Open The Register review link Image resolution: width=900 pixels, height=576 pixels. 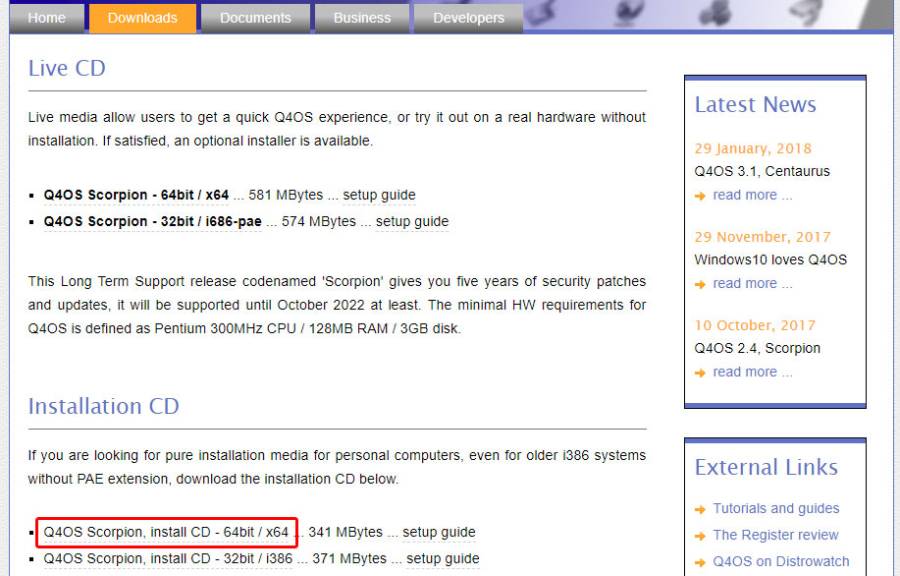coord(775,535)
